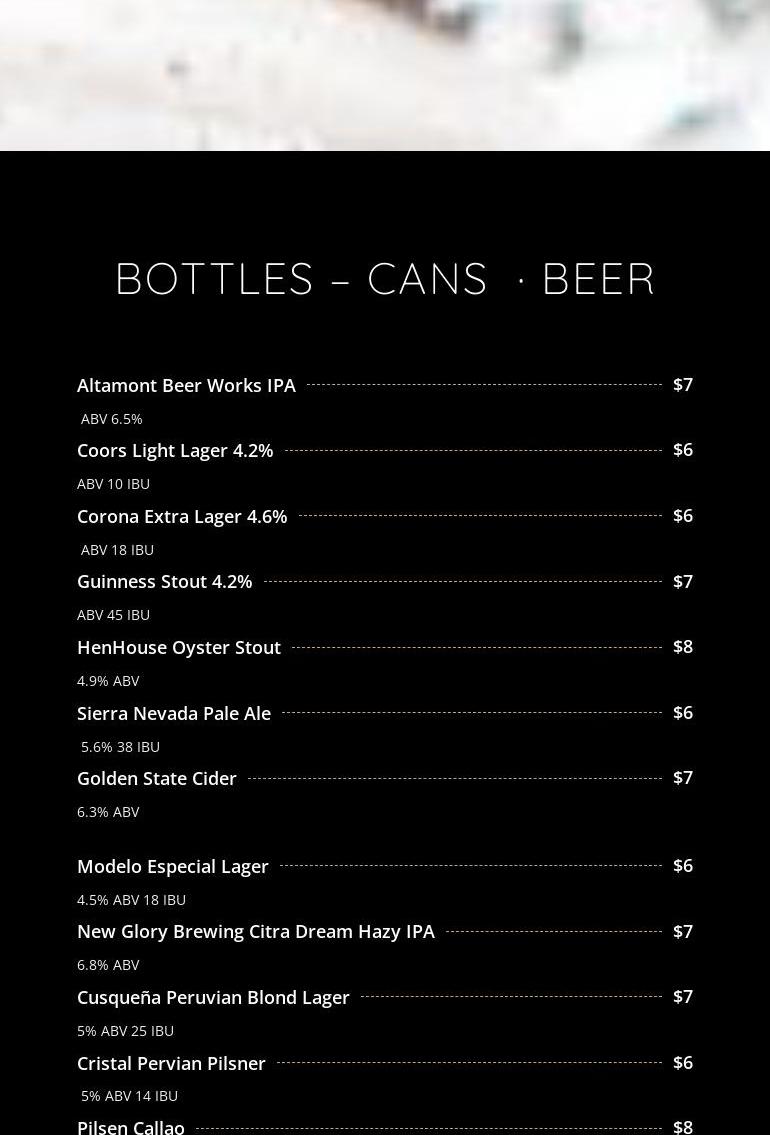This screenshot has width=770, height=1135.
Task: Click the 4.5% ABV 18 IBU description
Action: [131, 900]
